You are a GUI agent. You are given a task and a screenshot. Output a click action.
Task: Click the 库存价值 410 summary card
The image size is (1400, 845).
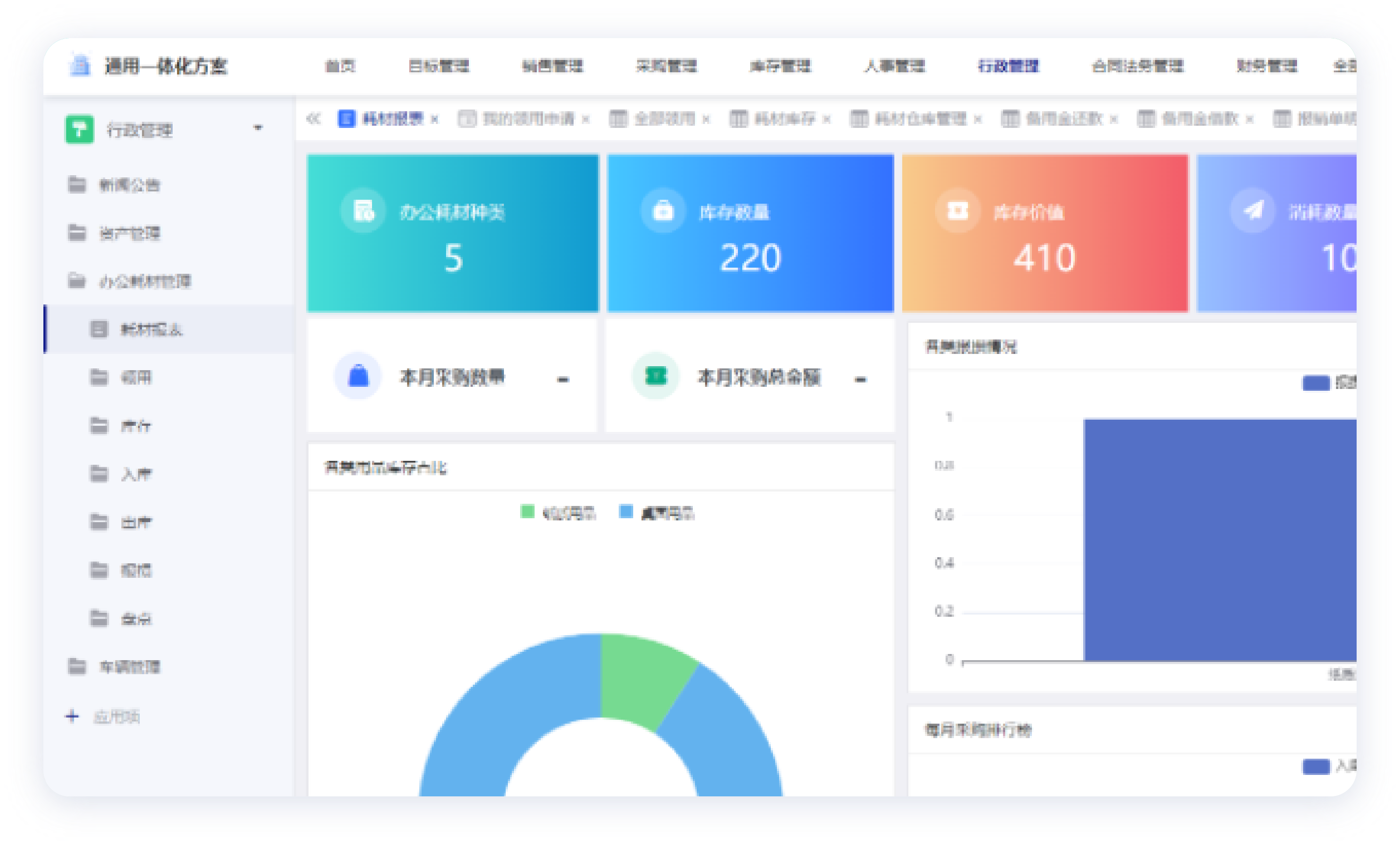(1045, 233)
